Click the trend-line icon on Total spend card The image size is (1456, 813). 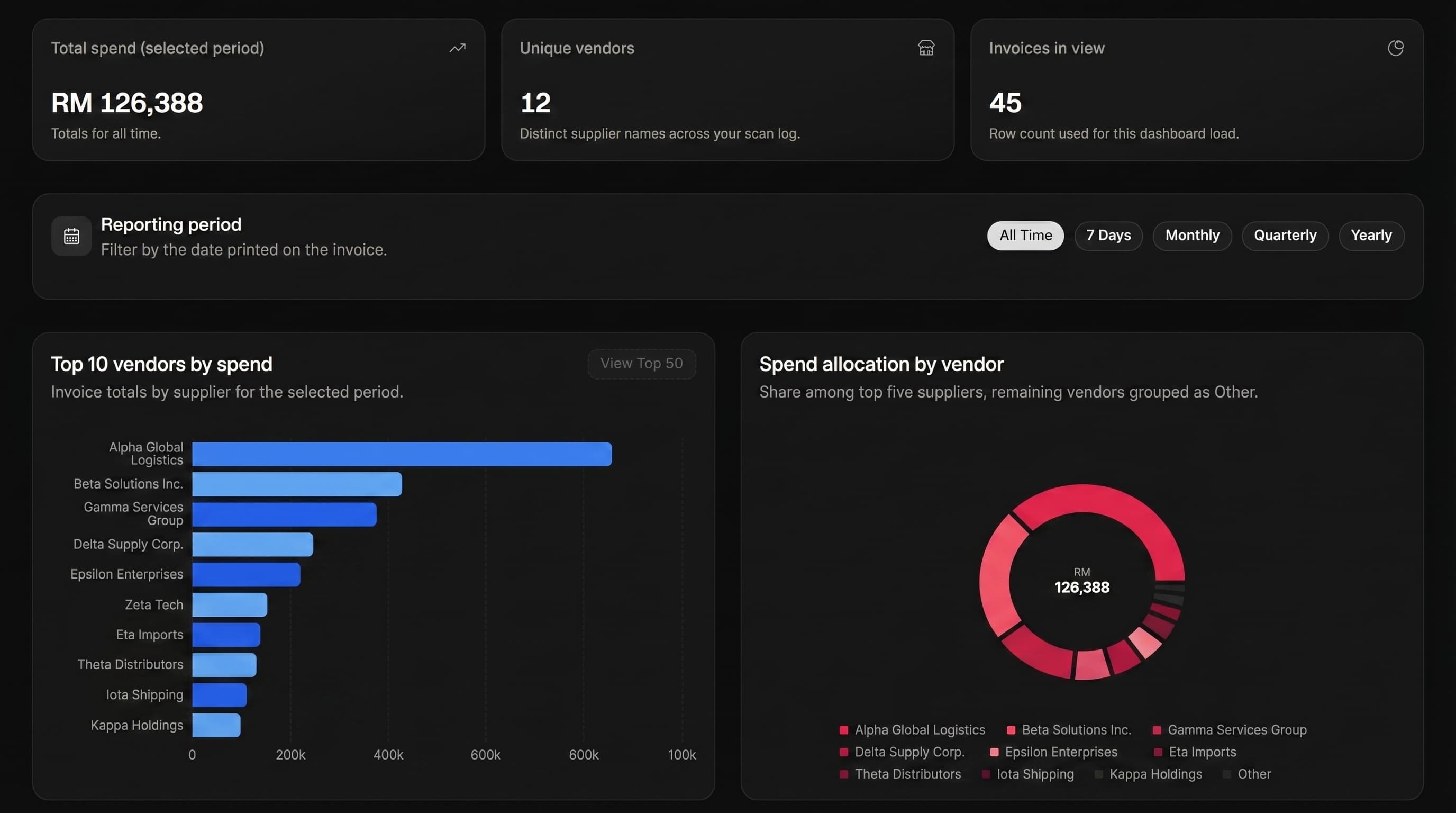(x=457, y=48)
